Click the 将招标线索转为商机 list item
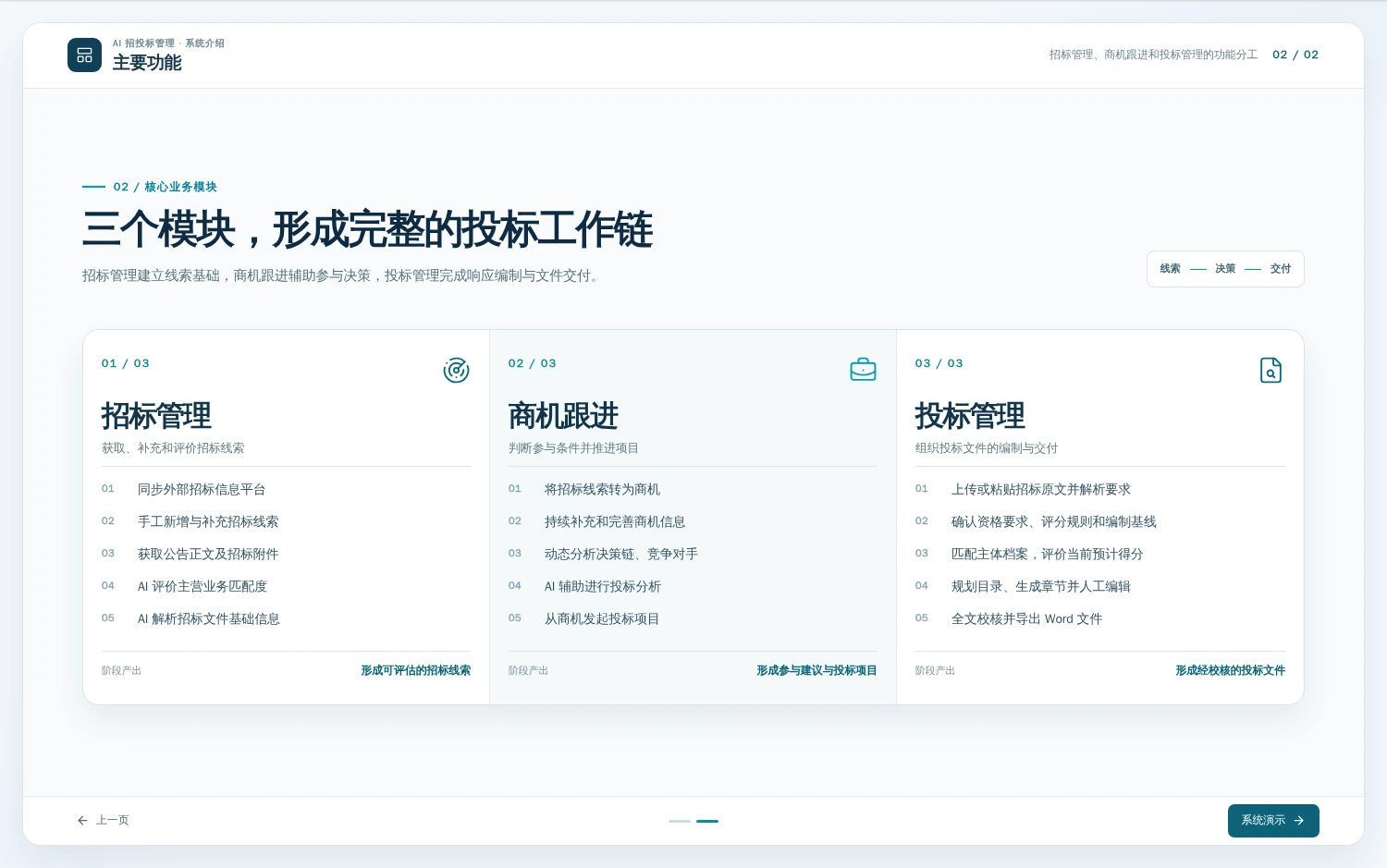The height and width of the screenshot is (868, 1387). coord(602,489)
